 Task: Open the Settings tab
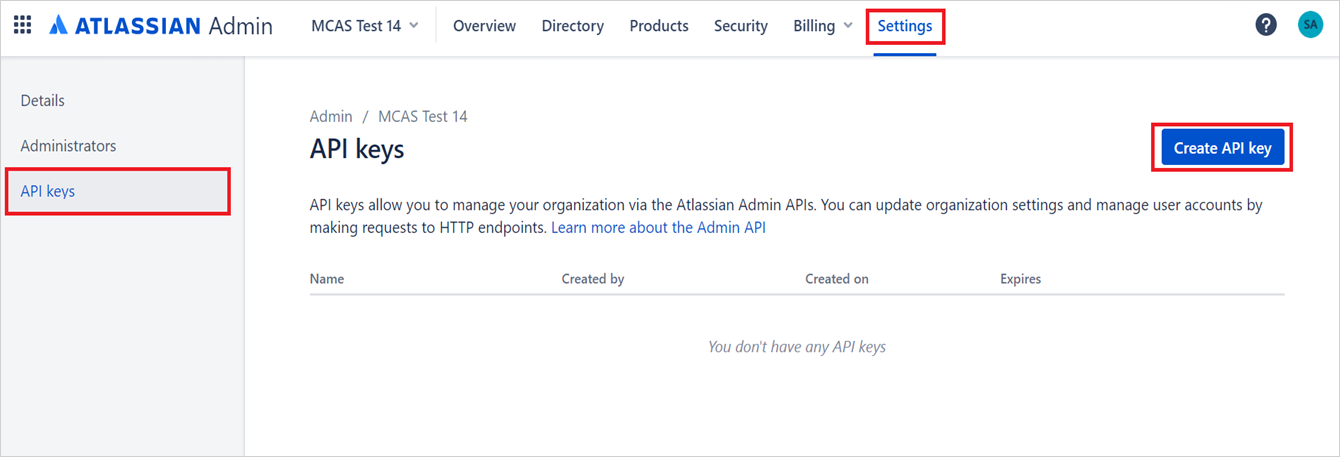coord(905,26)
